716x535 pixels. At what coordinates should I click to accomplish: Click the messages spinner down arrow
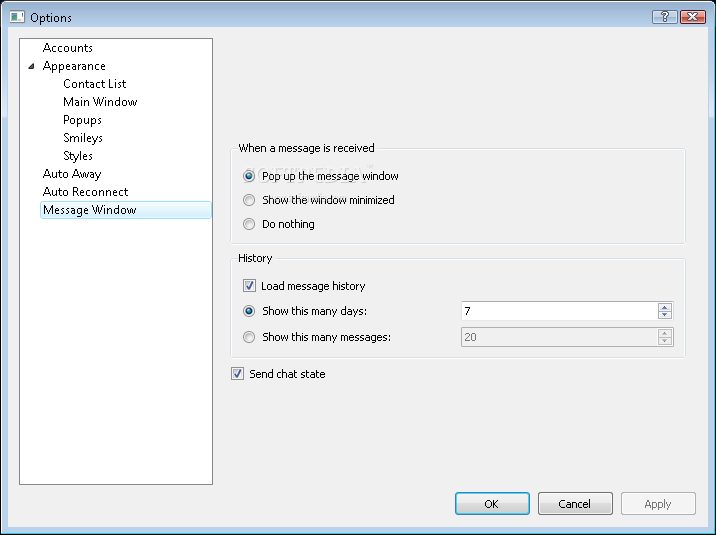[x=665, y=341]
